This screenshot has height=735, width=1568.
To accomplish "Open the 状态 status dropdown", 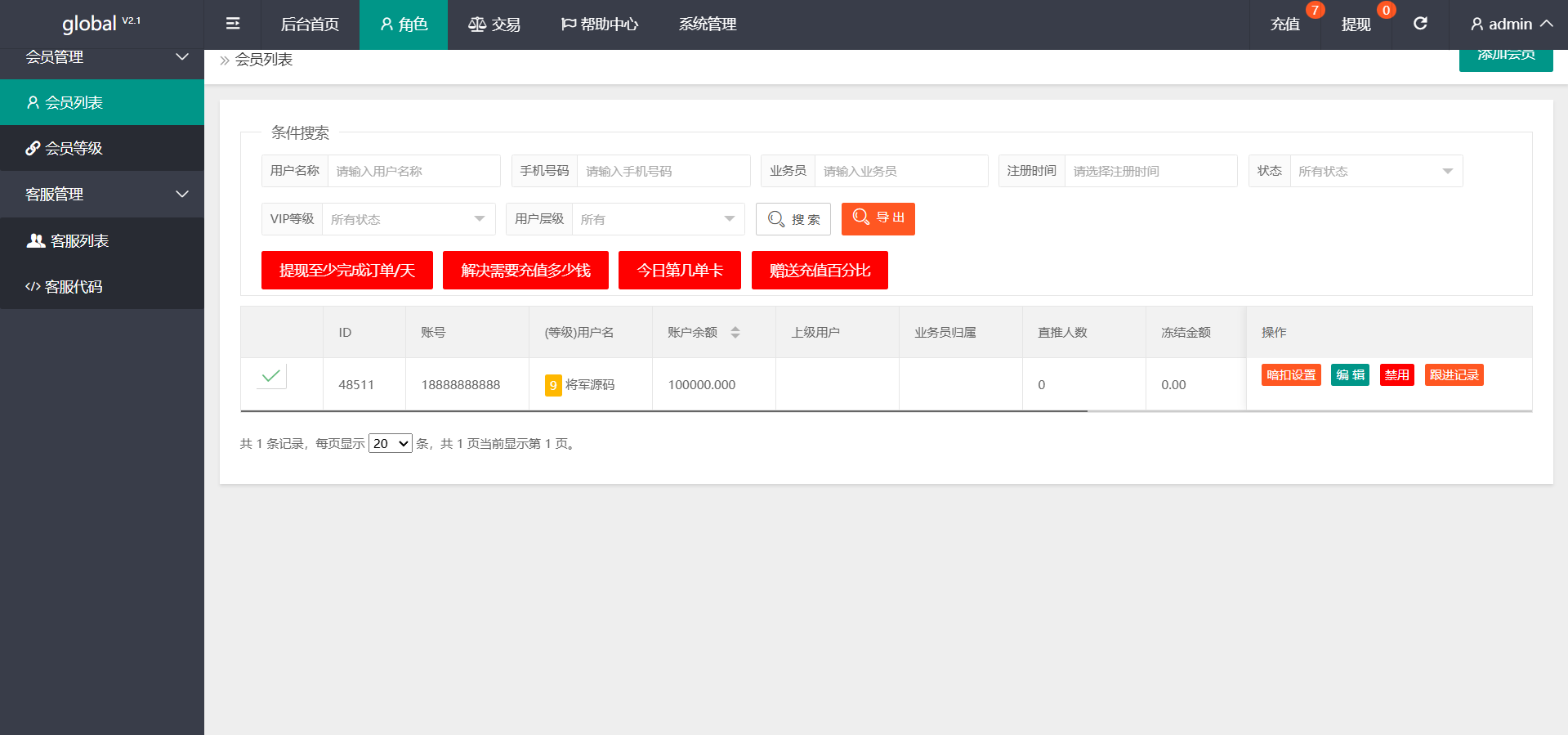I will 1375,171.
